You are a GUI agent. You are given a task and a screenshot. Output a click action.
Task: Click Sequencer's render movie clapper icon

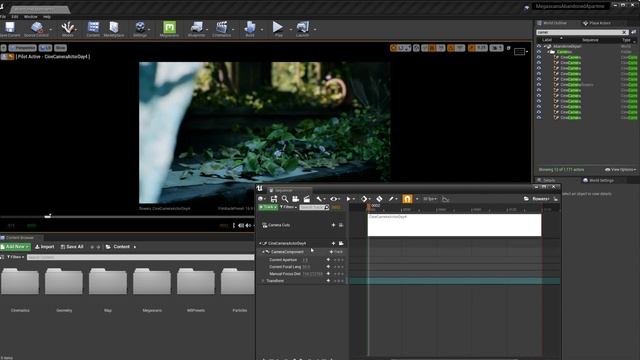point(307,199)
